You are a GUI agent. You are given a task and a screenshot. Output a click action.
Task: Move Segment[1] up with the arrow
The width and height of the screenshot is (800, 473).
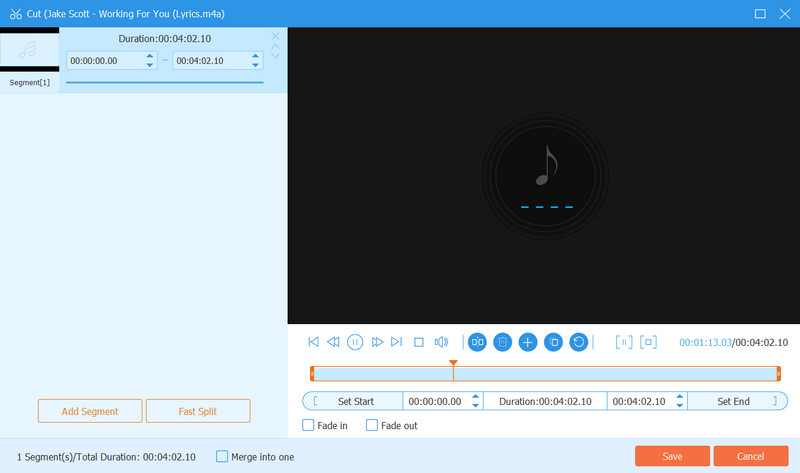point(276,46)
